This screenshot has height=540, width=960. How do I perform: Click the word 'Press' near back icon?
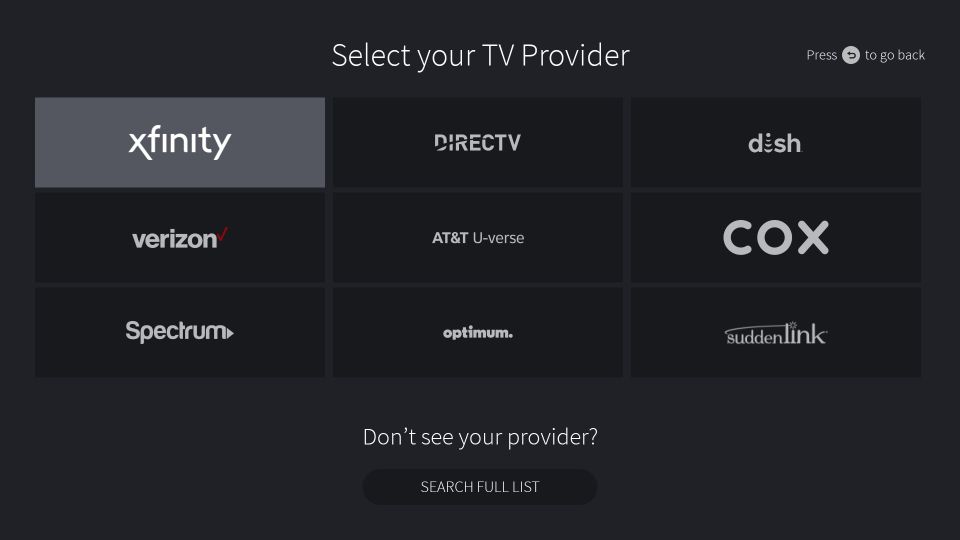(822, 55)
